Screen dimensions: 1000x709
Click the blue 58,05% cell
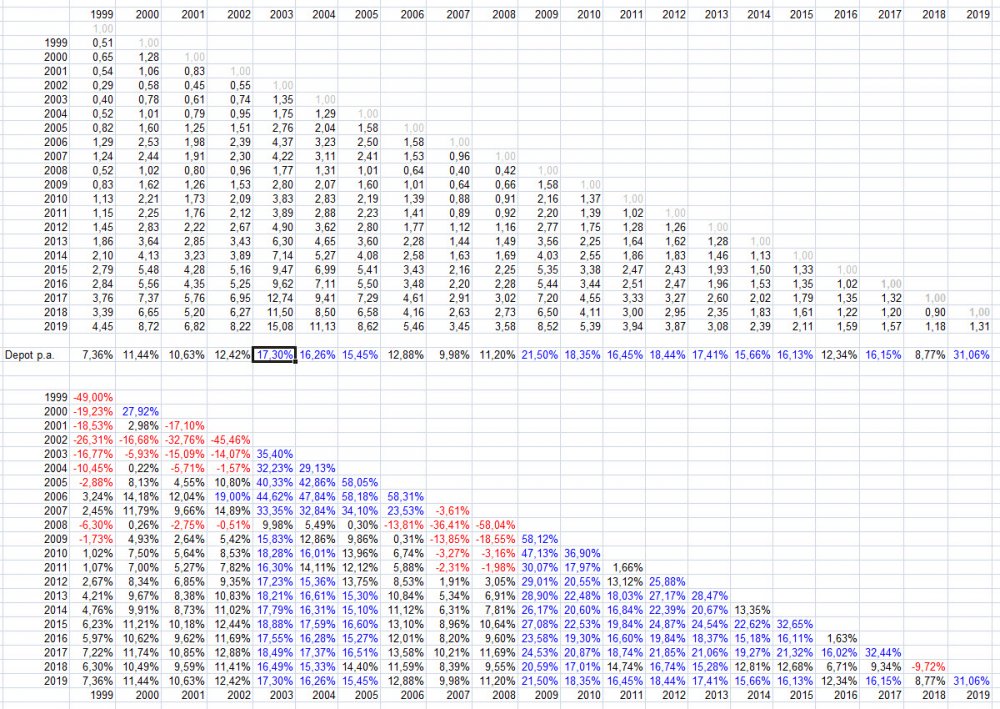coord(360,482)
